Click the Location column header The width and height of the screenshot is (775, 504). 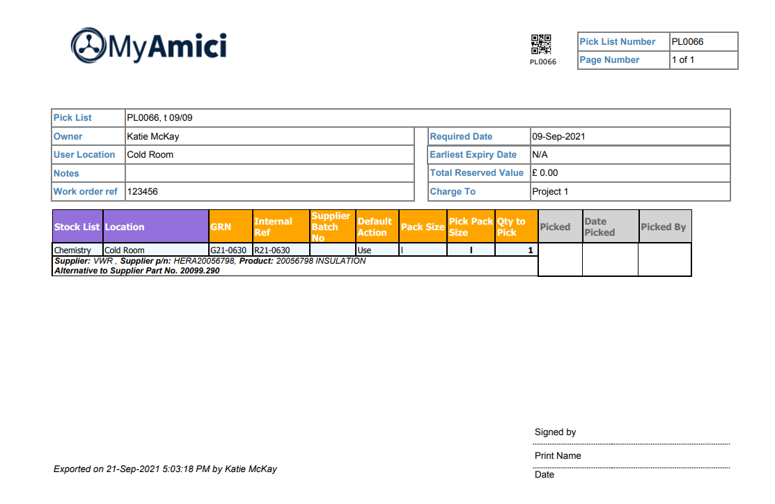(156, 227)
